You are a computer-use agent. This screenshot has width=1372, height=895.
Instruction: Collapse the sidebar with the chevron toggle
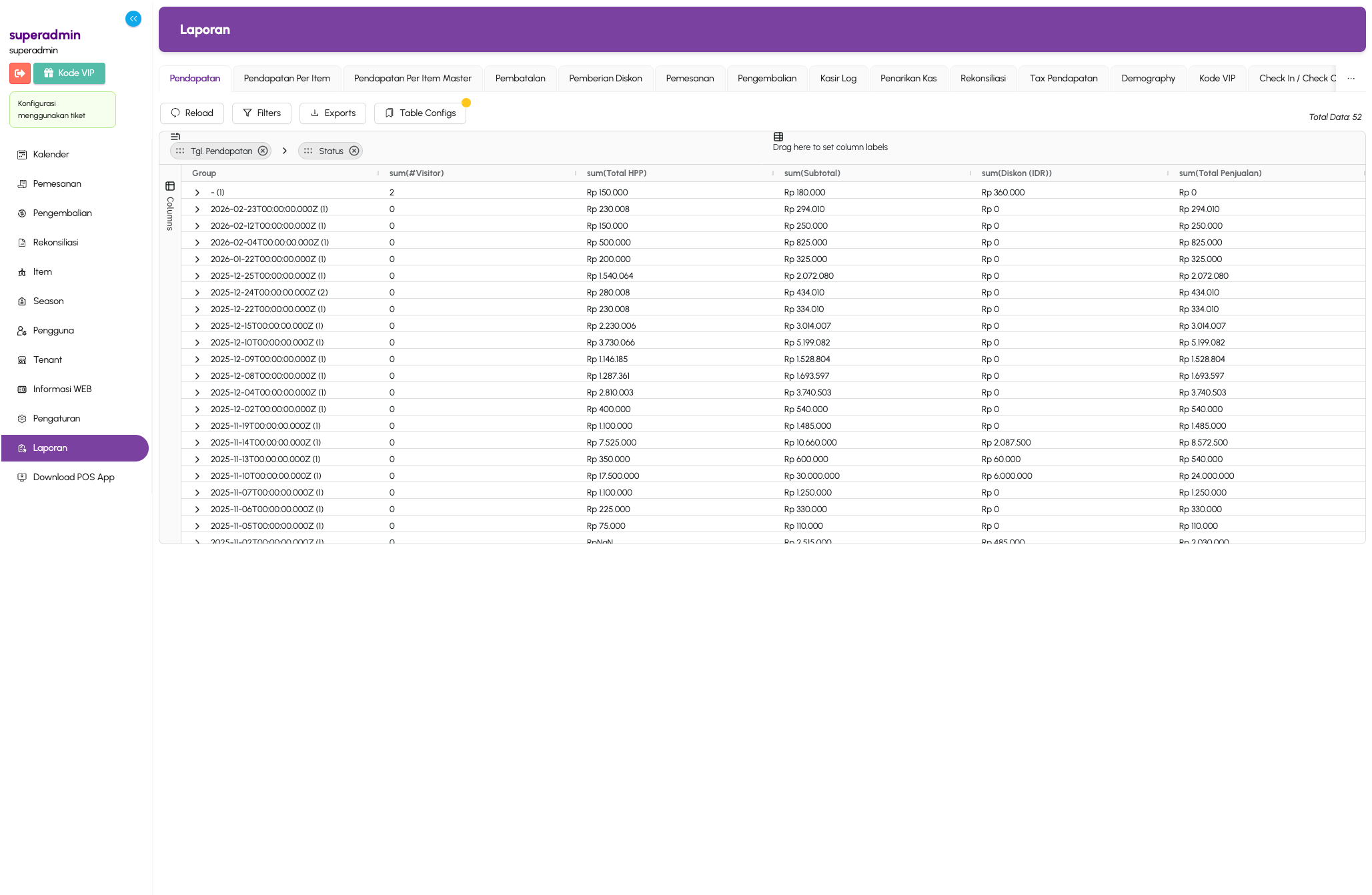[133, 19]
